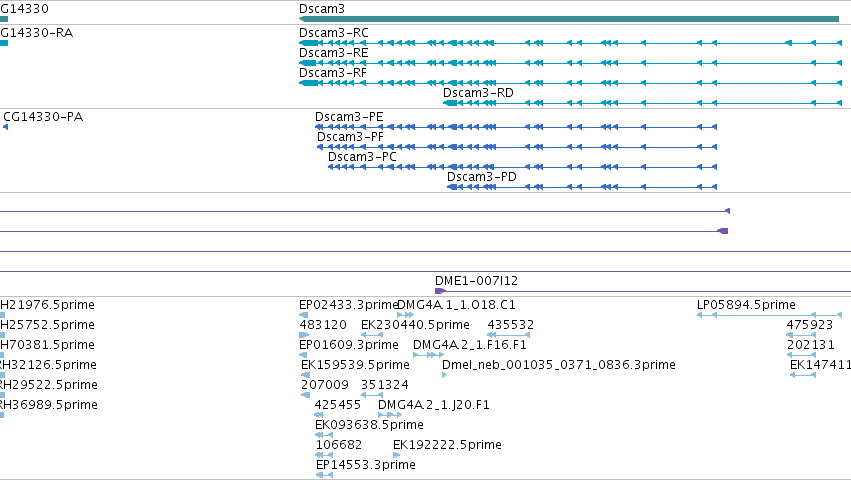Click the CG14330-PA protein label

click(43, 117)
